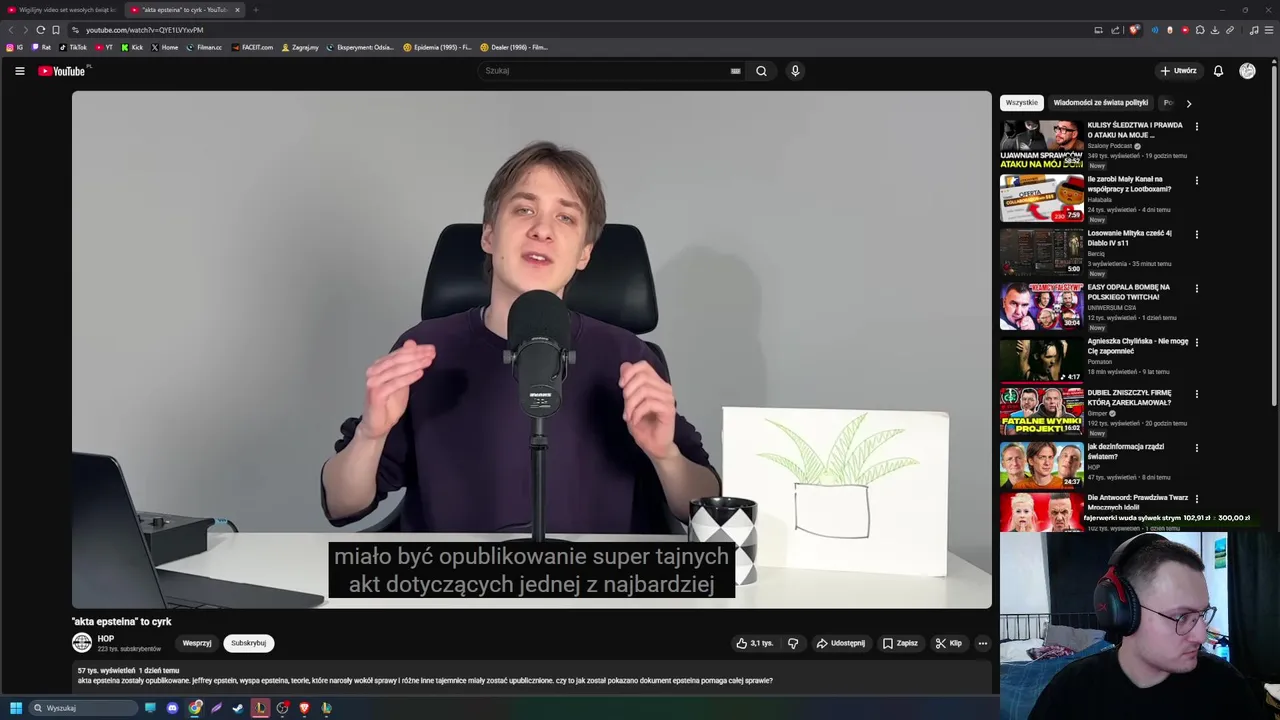The width and height of the screenshot is (1280, 720).
Task: Open options for DUBIEL ZNISZCZYŁ FIRMĘ video
Action: (1197, 394)
